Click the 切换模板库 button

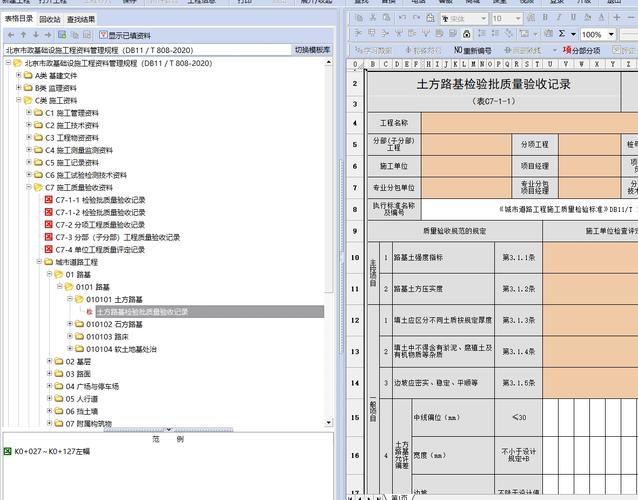click(312, 50)
